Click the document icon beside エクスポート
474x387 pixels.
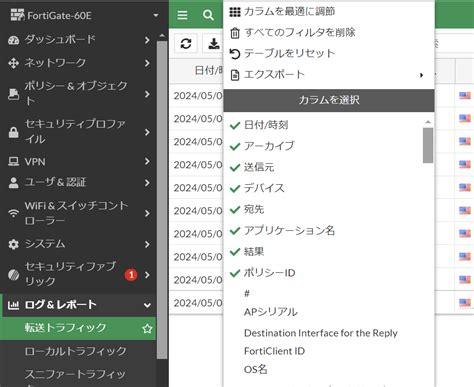[235, 75]
